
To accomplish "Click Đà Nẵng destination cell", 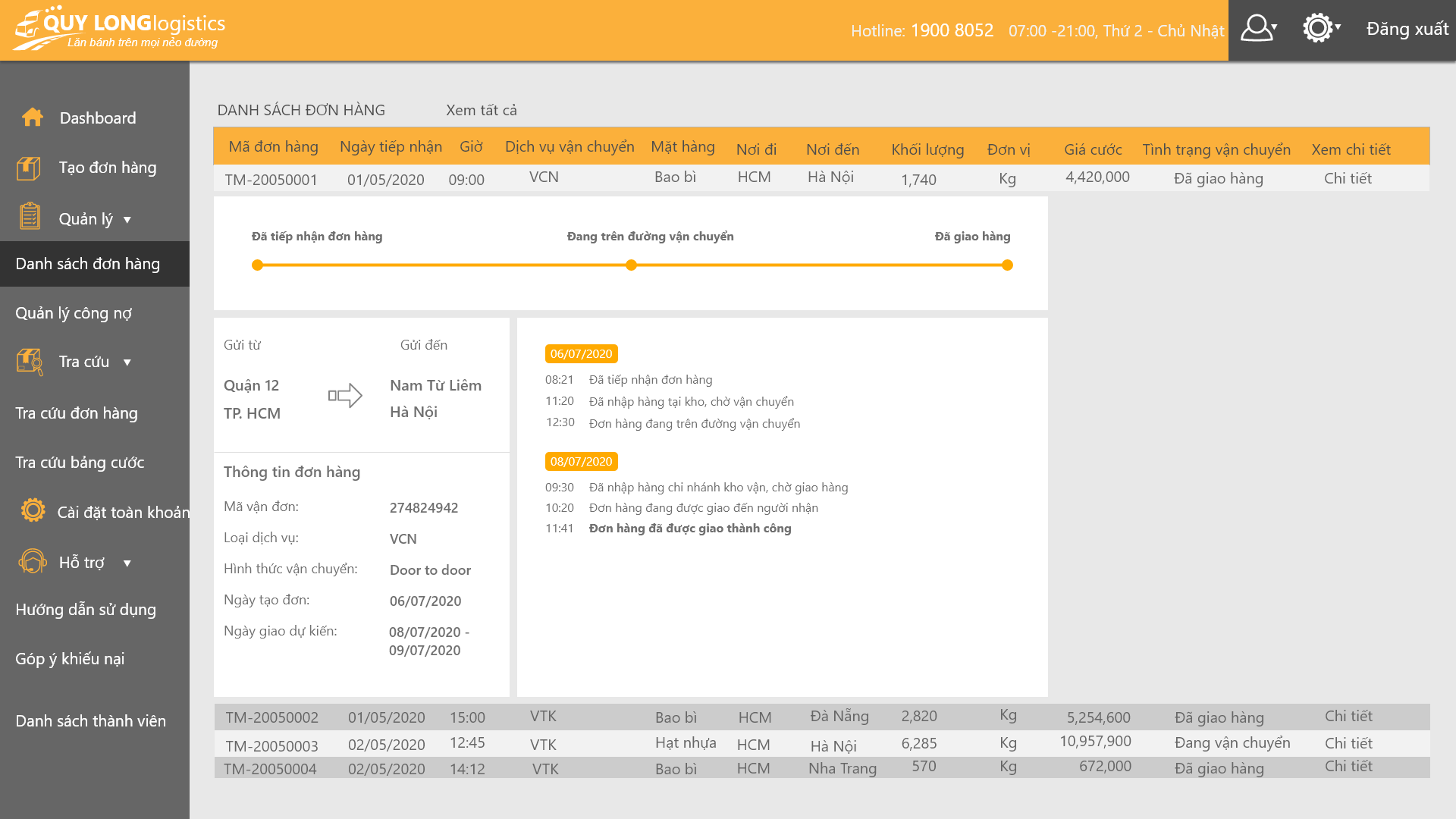I will click(839, 716).
